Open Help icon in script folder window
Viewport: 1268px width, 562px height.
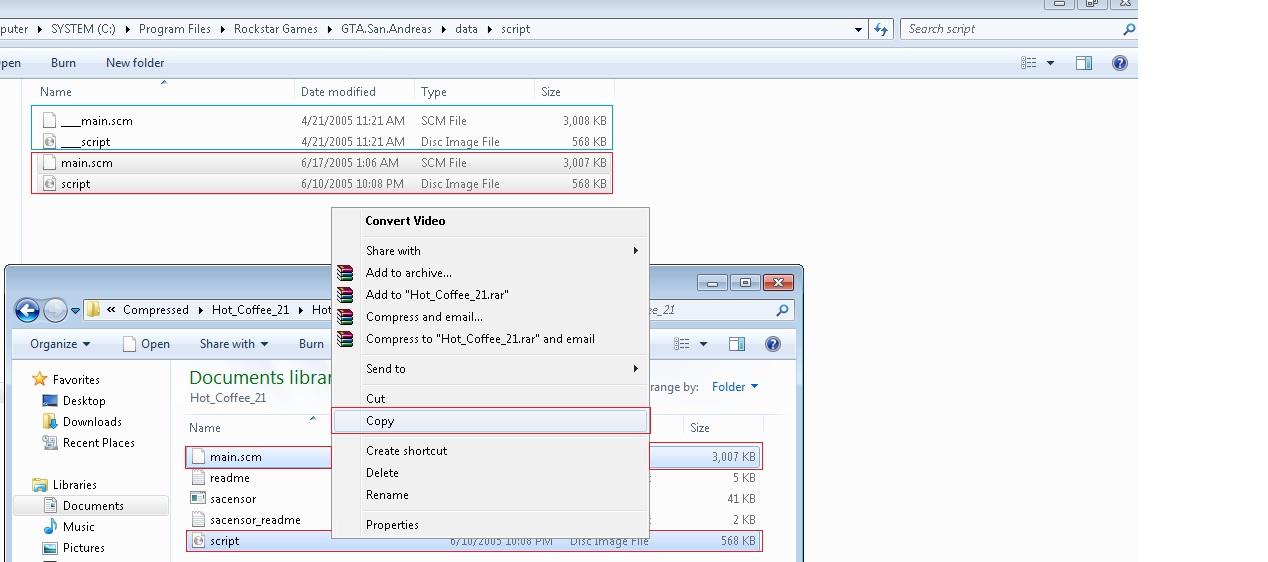[1120, 63]
